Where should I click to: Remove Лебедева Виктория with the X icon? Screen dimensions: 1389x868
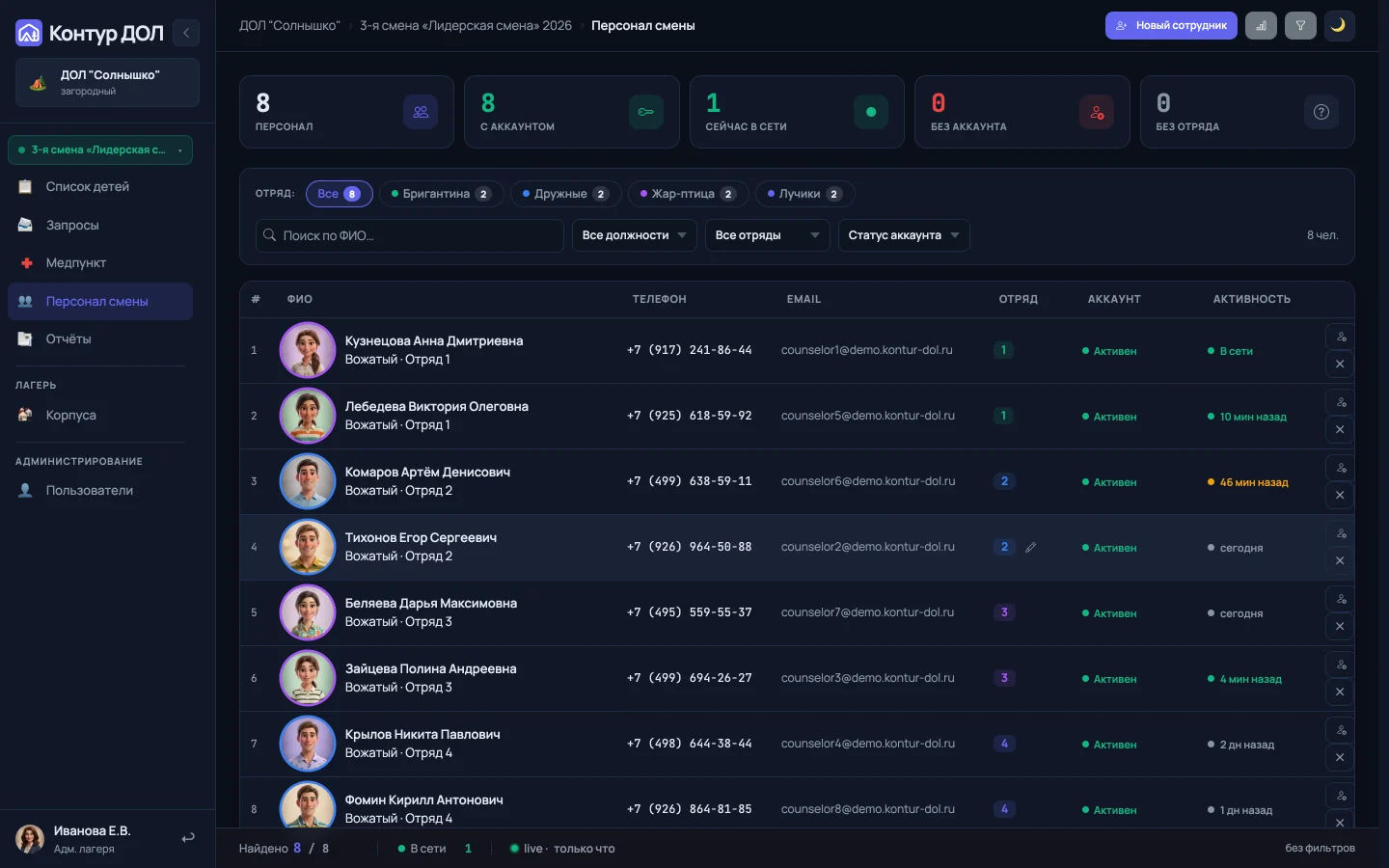1341,429
